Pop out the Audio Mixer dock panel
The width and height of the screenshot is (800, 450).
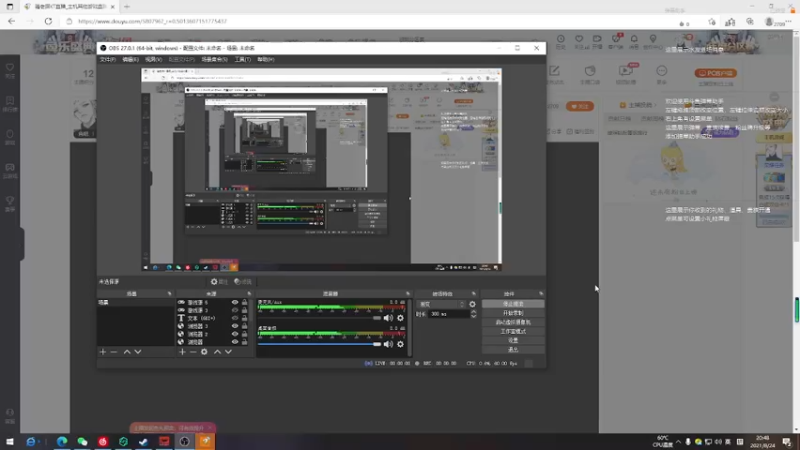click(408, 294)
